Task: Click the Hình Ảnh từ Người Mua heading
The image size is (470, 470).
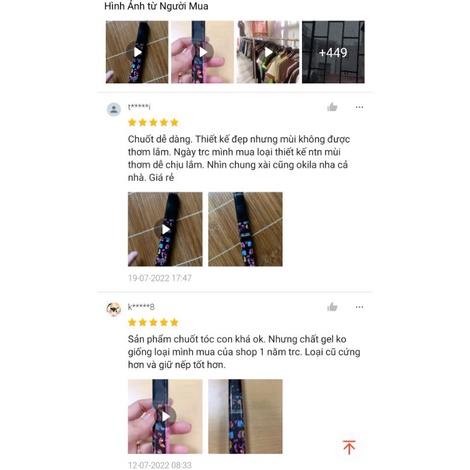Action: coord(156,6)
